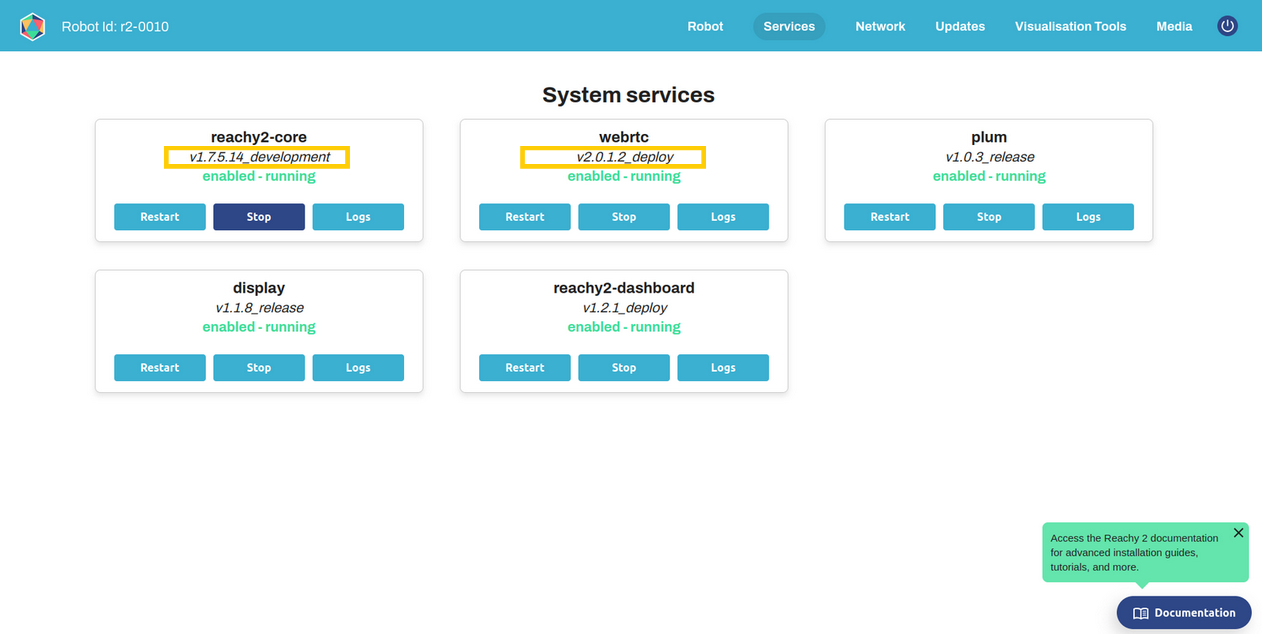Click the Reachy 2 documentation tooltip text

pos(1135,552)
